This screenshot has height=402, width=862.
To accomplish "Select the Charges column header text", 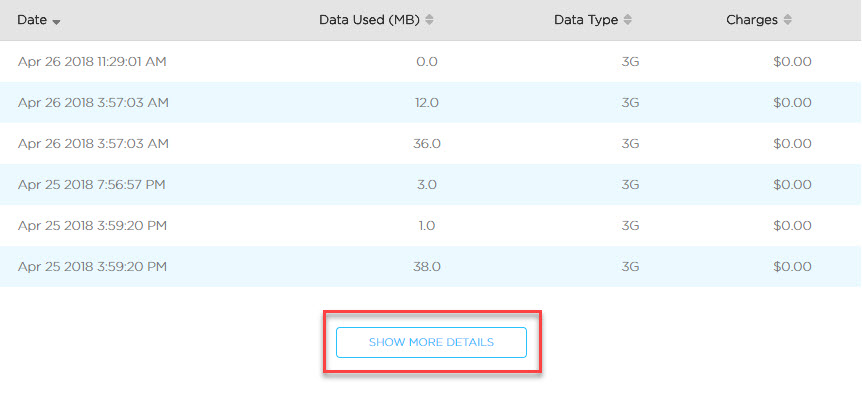I will [752, 20].
